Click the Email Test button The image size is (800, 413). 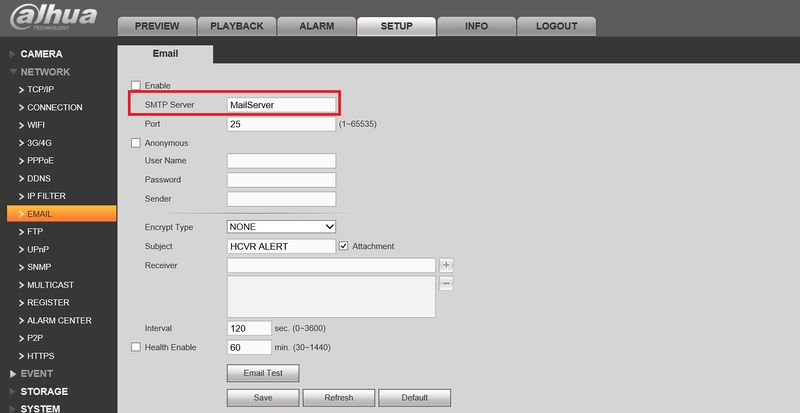tap(263, 373)
